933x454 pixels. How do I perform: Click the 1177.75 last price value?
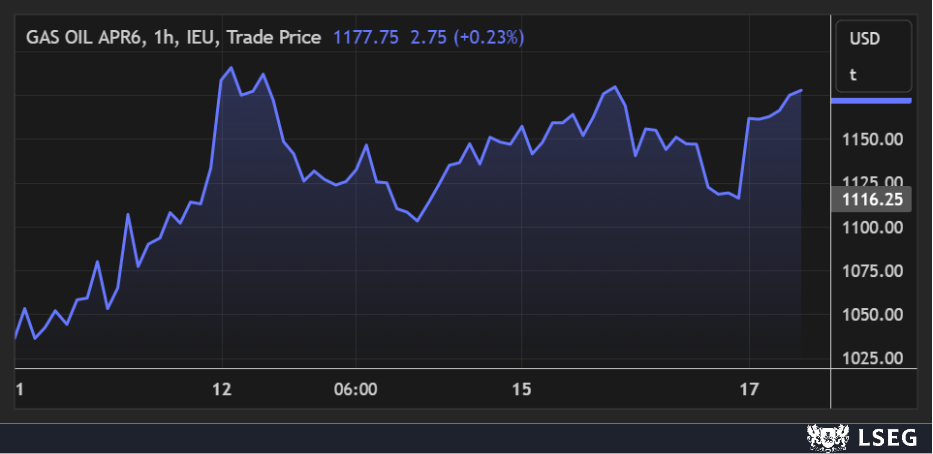(x=365, y=37)
